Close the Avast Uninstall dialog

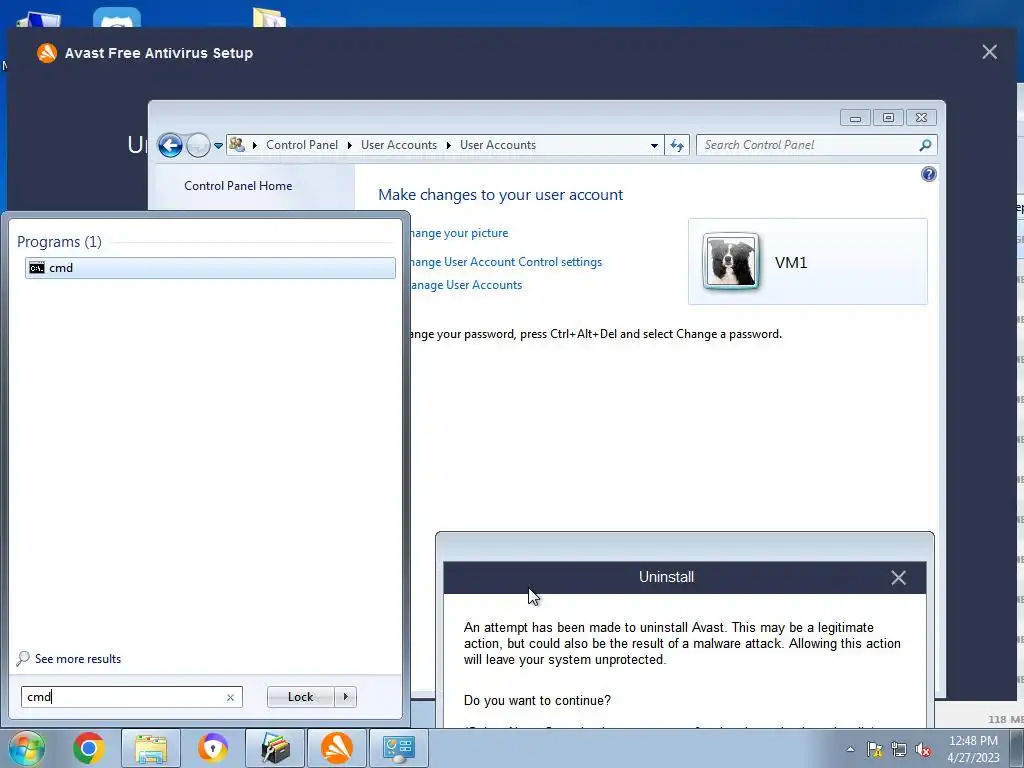coord(899,577)
